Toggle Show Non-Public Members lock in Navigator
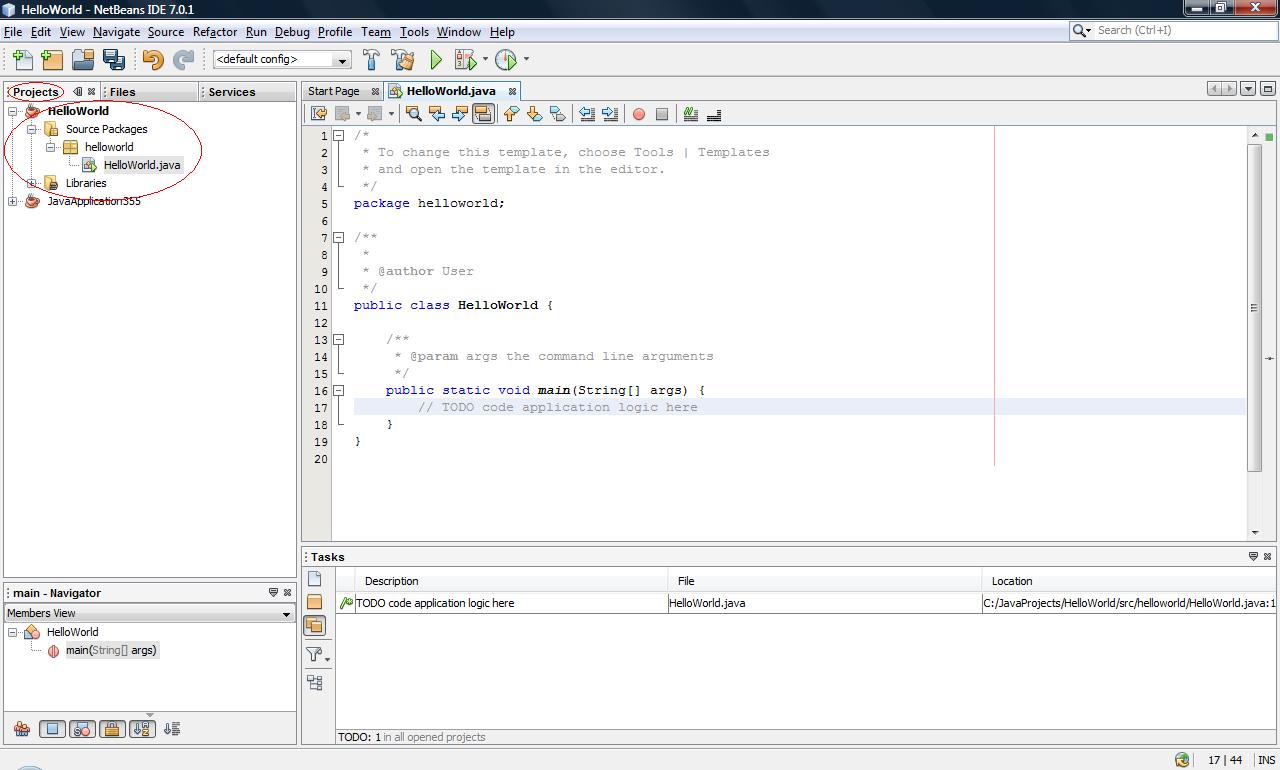This screenshot has width=1280, height=770. tap(112, 729)
